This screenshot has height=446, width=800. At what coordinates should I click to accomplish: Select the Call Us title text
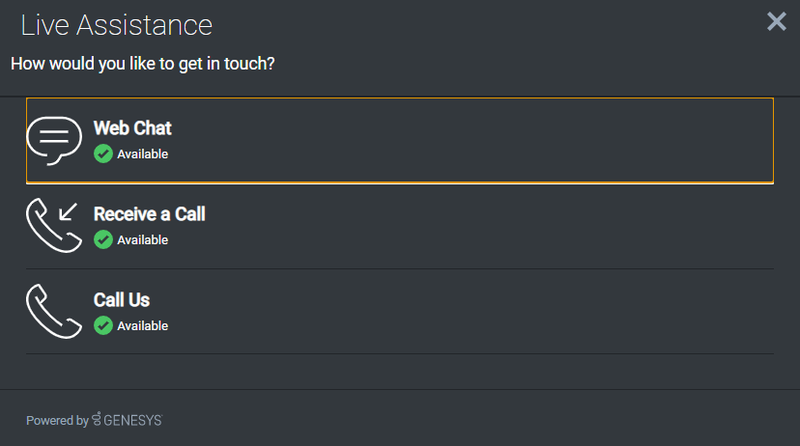121,300
